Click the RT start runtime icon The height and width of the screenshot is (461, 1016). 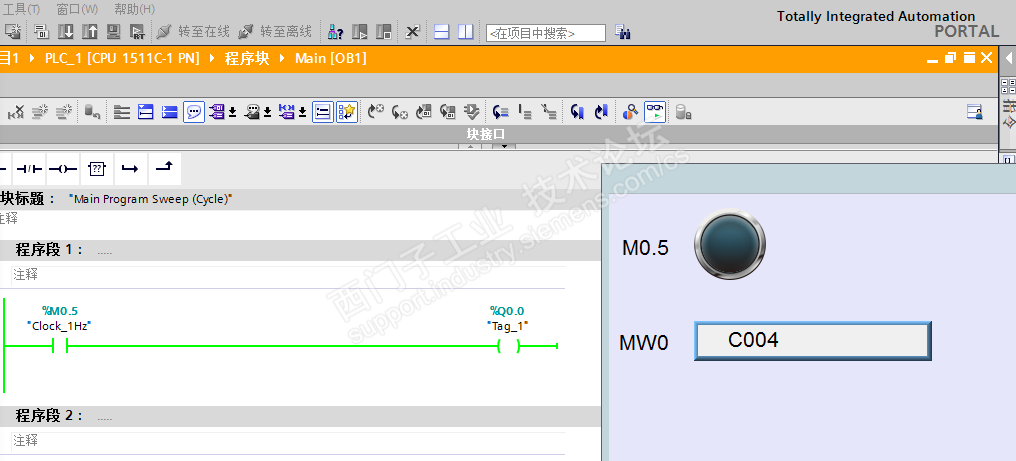(x=137, y=31)
